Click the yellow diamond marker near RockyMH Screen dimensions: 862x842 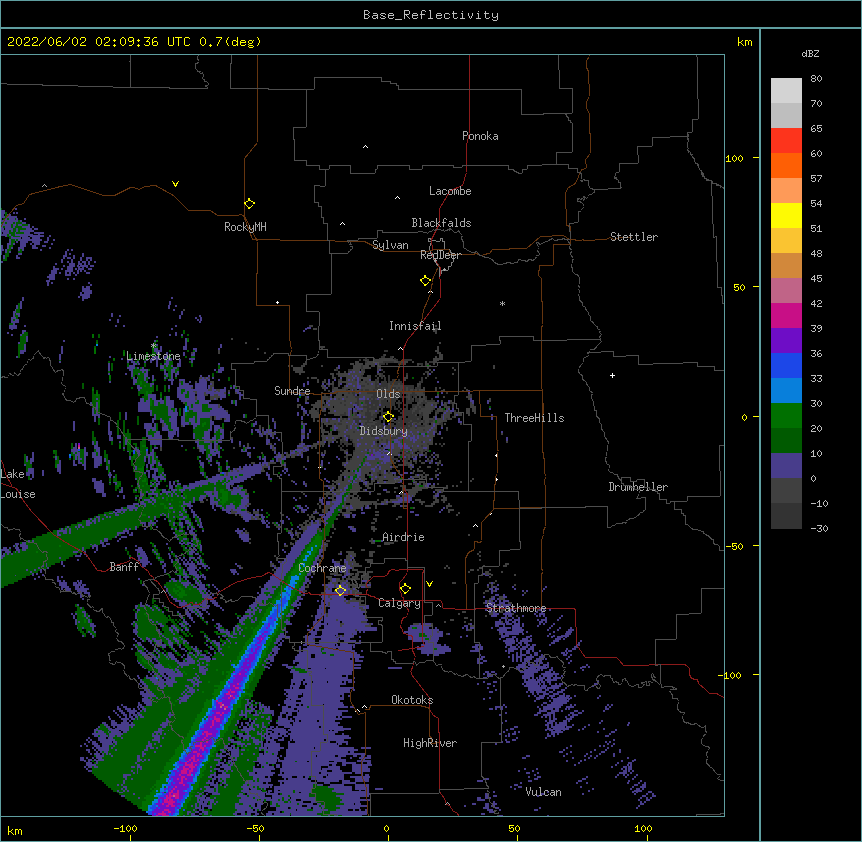tap(249, 204)
